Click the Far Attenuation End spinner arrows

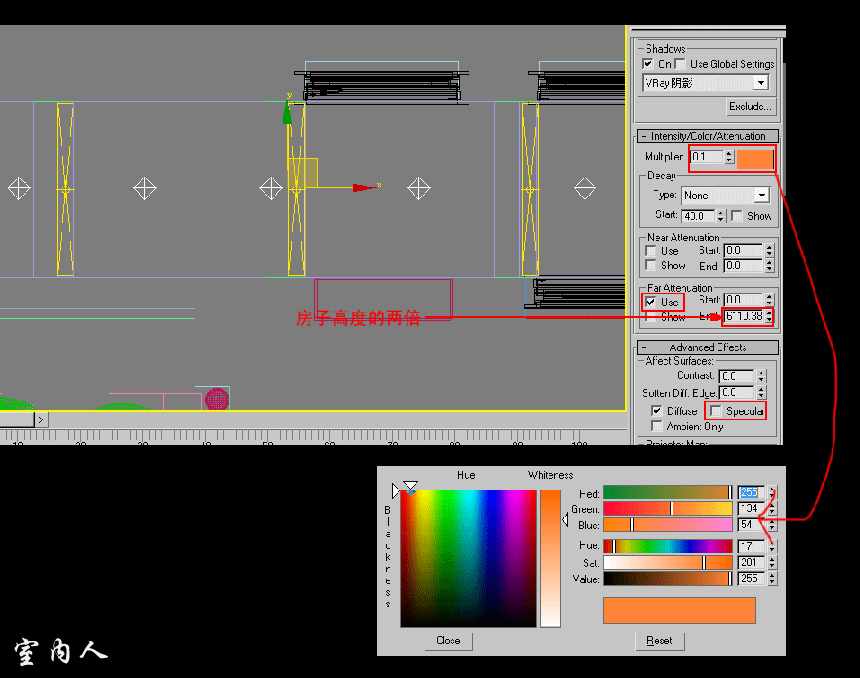click(x=768, y=317)
